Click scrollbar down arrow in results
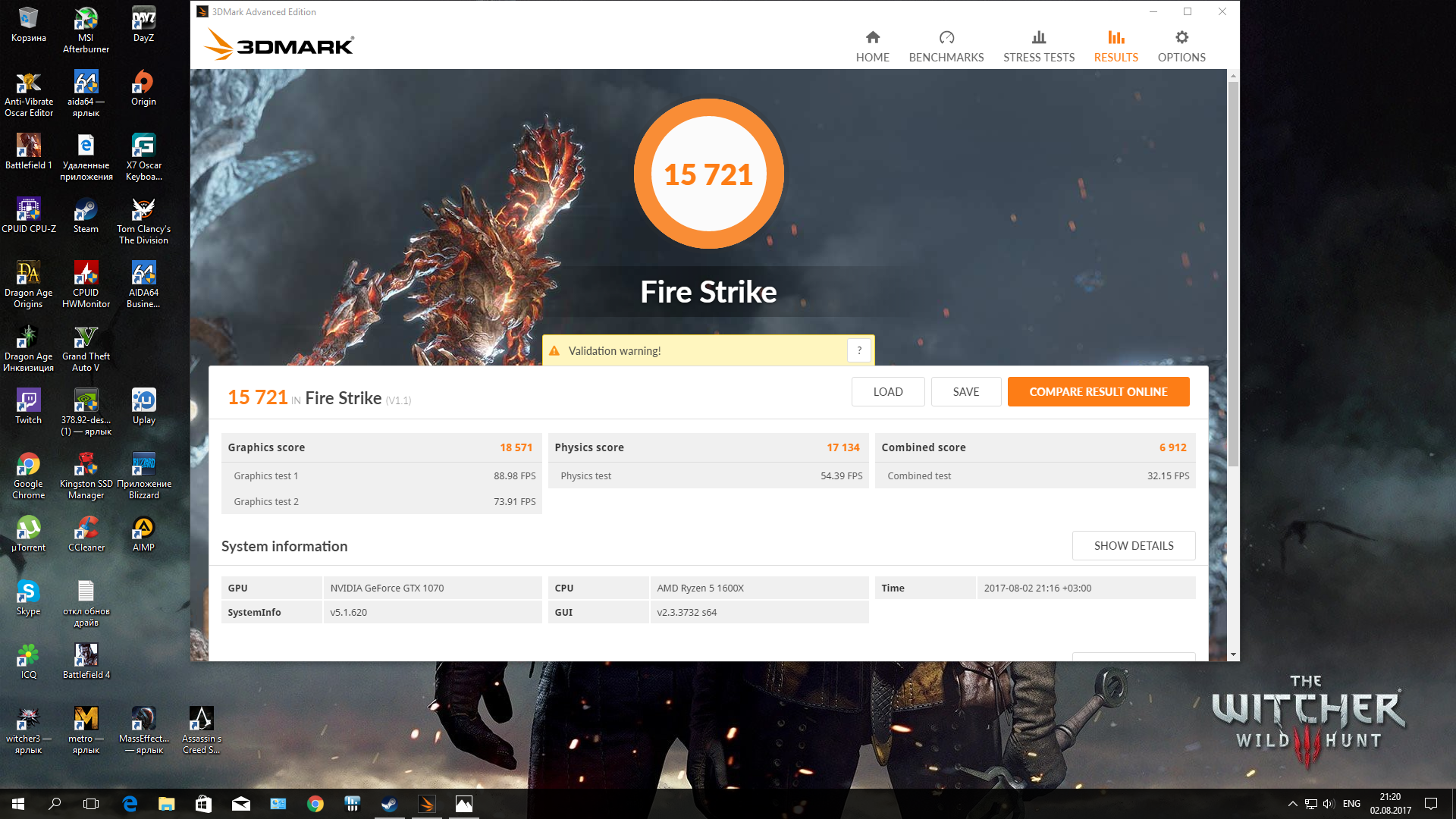Viewport: 1456px width, 819px height. tap(1233, 654)
